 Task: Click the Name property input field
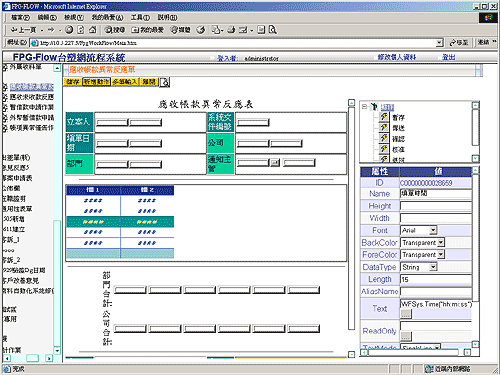click(436, 193)
